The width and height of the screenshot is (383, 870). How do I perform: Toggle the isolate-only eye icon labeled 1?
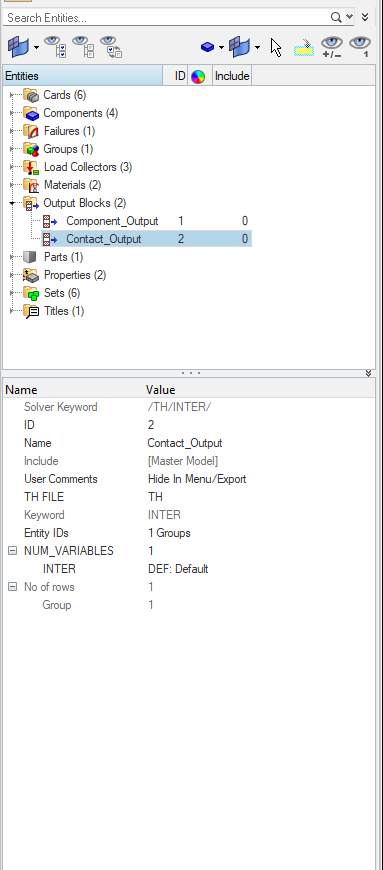pos(360,48)
